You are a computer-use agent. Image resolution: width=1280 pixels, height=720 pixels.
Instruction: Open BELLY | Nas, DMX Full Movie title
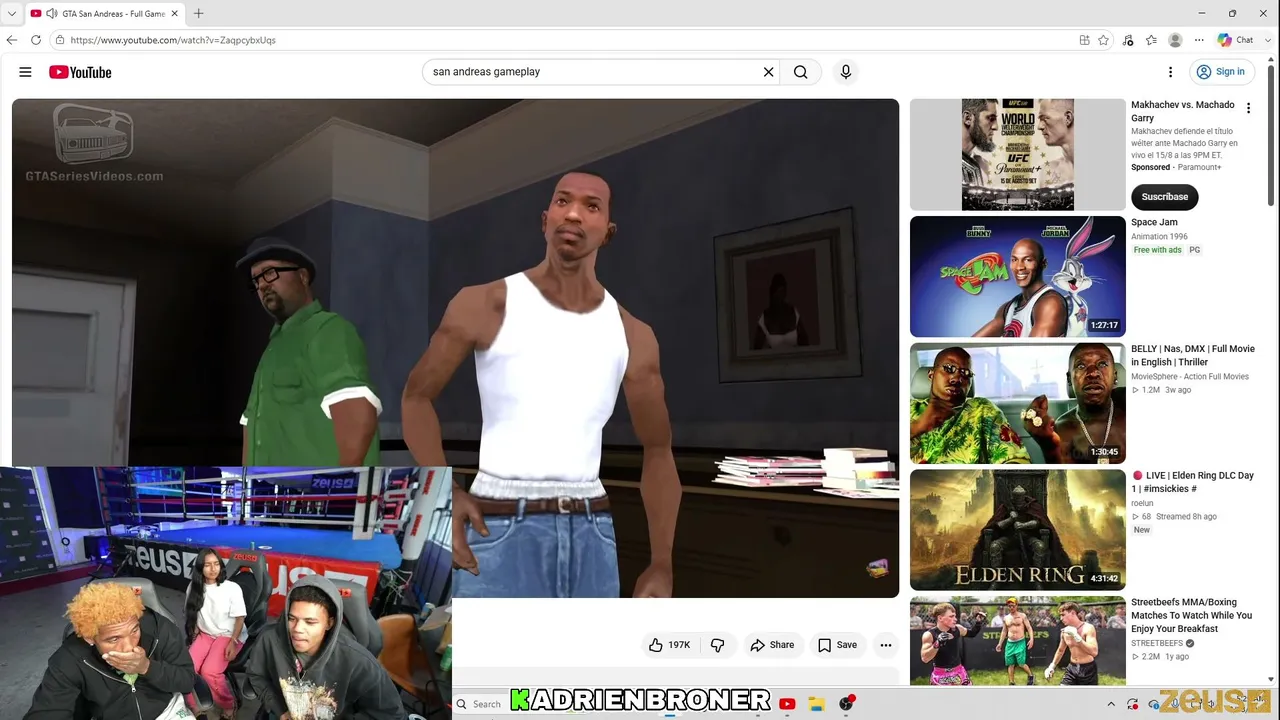(1193, 355)
